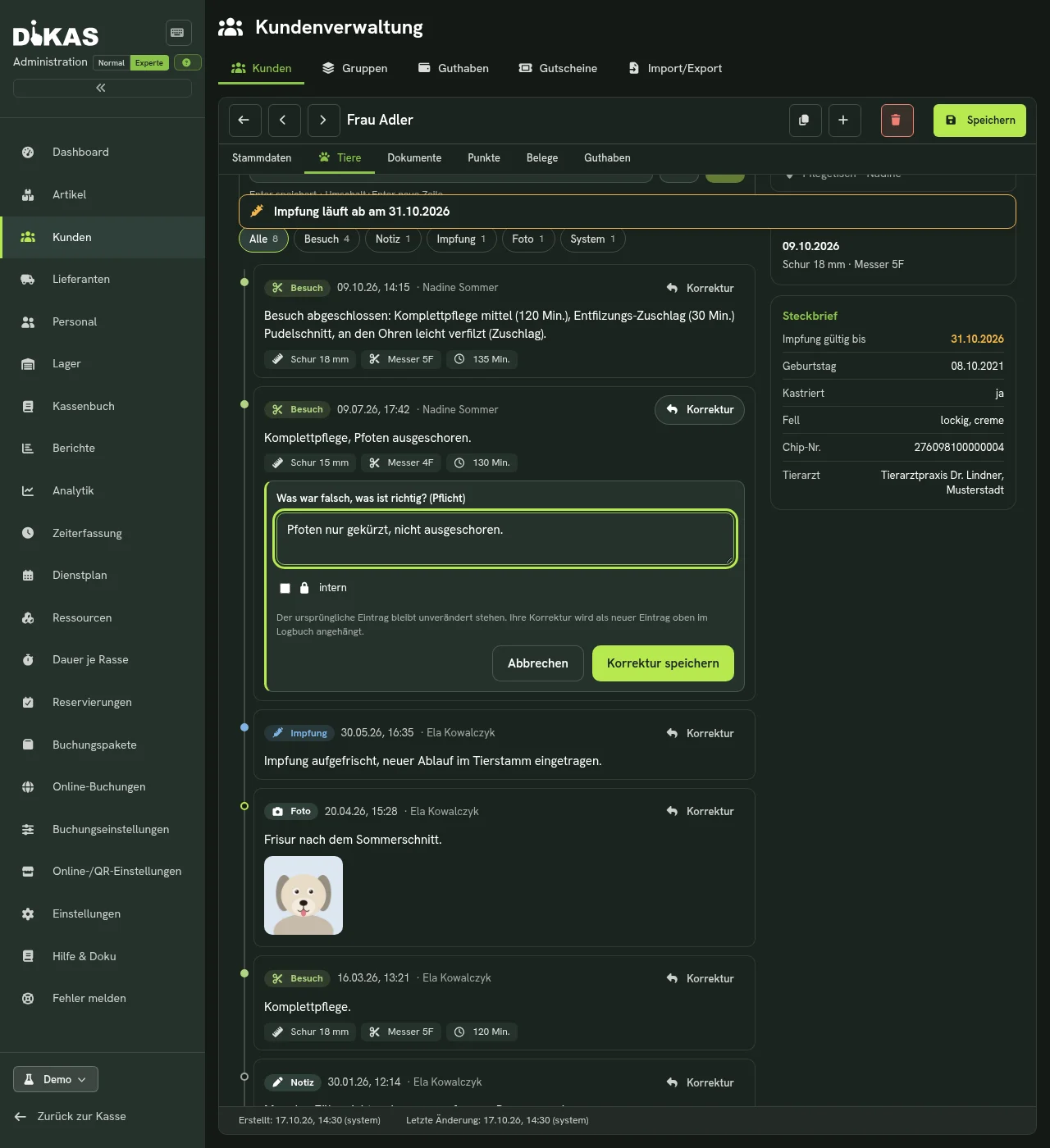Click the duplicate customer copy icon
The height and width of the screenshot is (1148, 1050).
(805, 120)
